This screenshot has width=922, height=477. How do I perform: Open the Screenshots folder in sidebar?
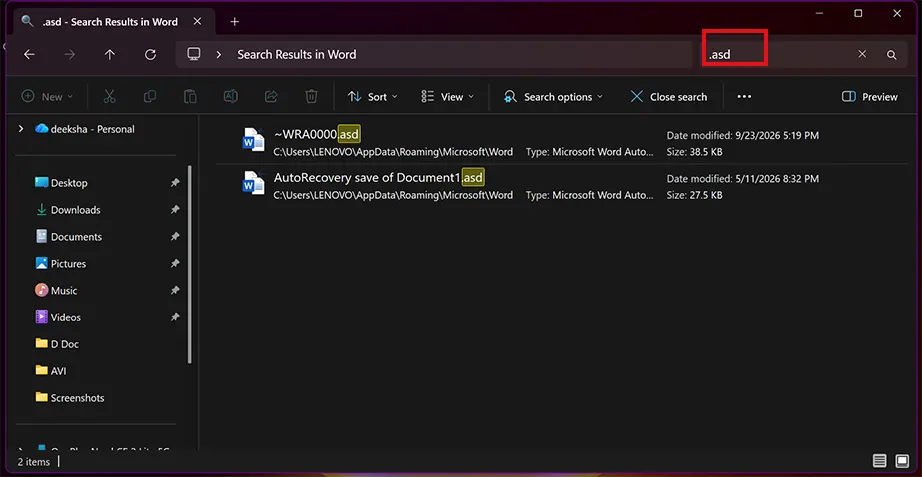(69, 398)
